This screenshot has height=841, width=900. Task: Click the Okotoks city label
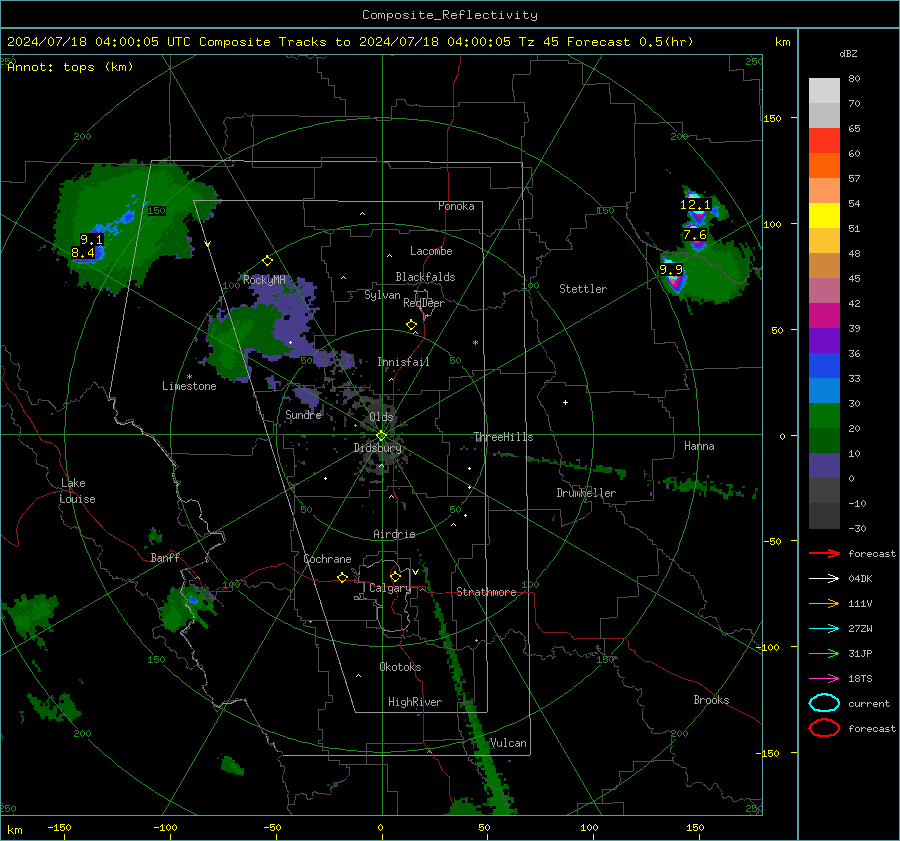401,667
